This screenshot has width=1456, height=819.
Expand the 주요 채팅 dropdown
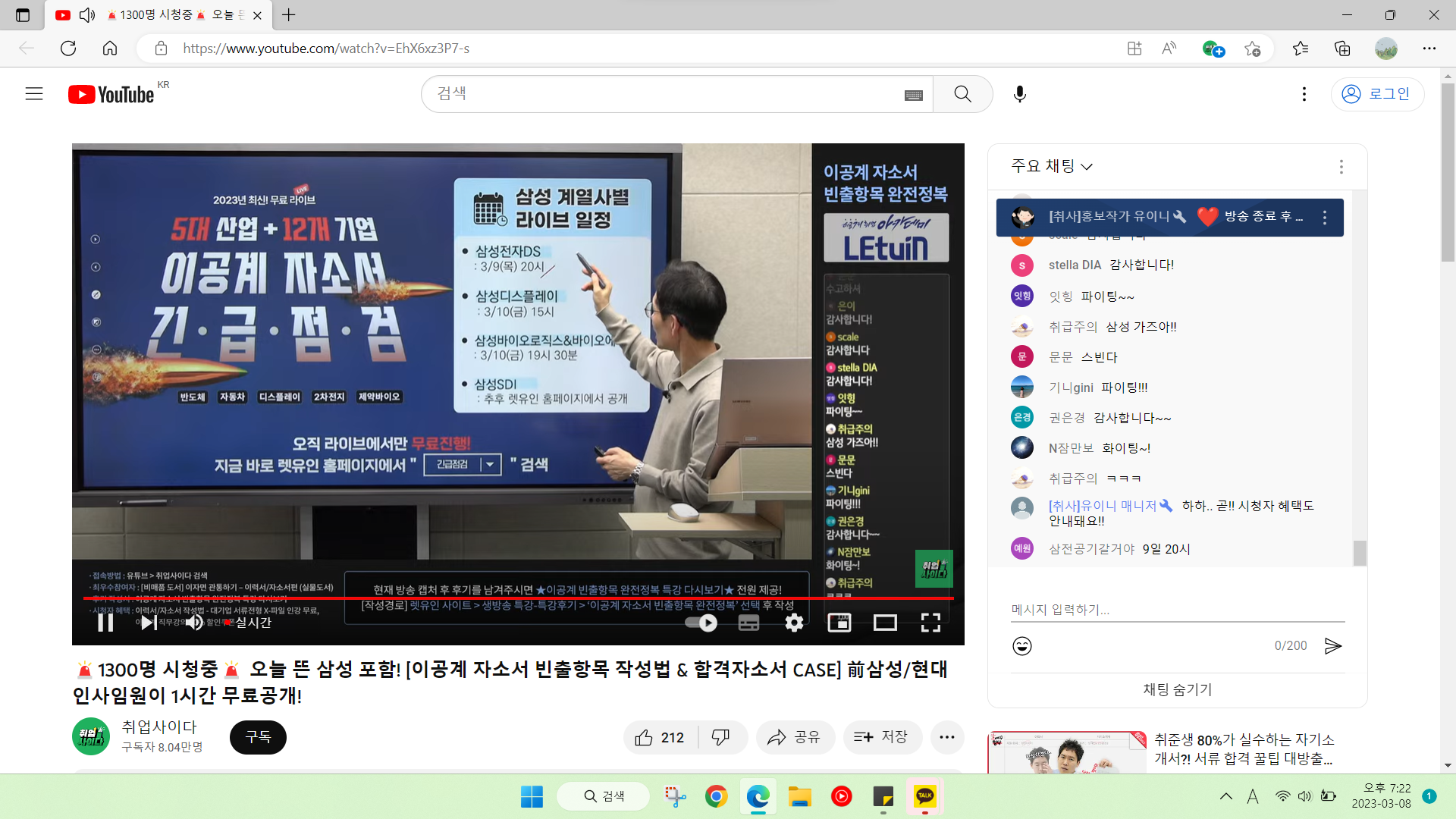(x=1052, y=166)
